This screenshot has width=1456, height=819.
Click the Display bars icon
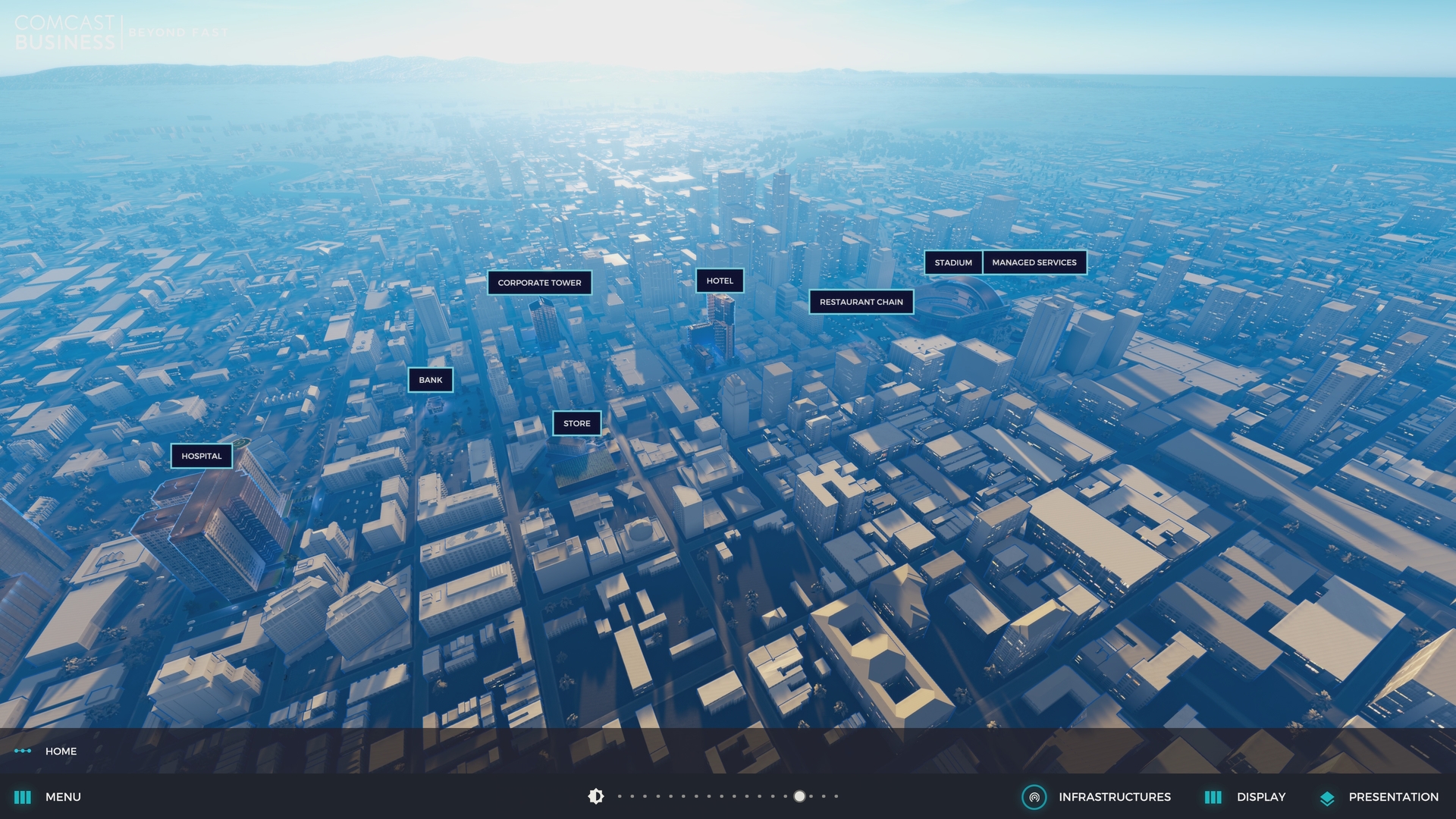1213,797
